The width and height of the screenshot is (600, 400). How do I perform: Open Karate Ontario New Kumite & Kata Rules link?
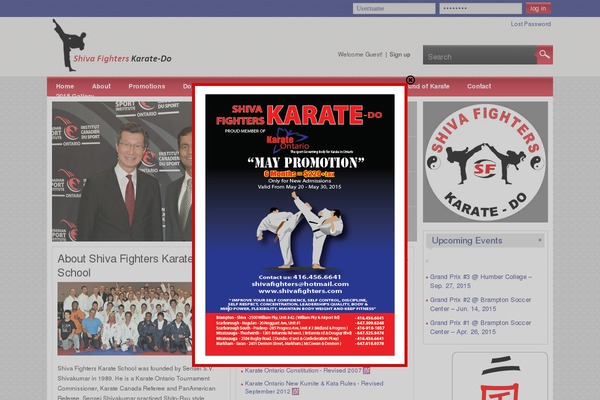[314, 387]
